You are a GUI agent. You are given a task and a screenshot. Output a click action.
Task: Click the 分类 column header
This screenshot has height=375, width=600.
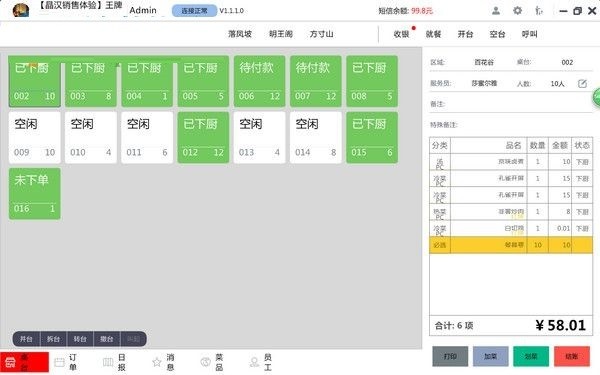(x=440, y=145)
